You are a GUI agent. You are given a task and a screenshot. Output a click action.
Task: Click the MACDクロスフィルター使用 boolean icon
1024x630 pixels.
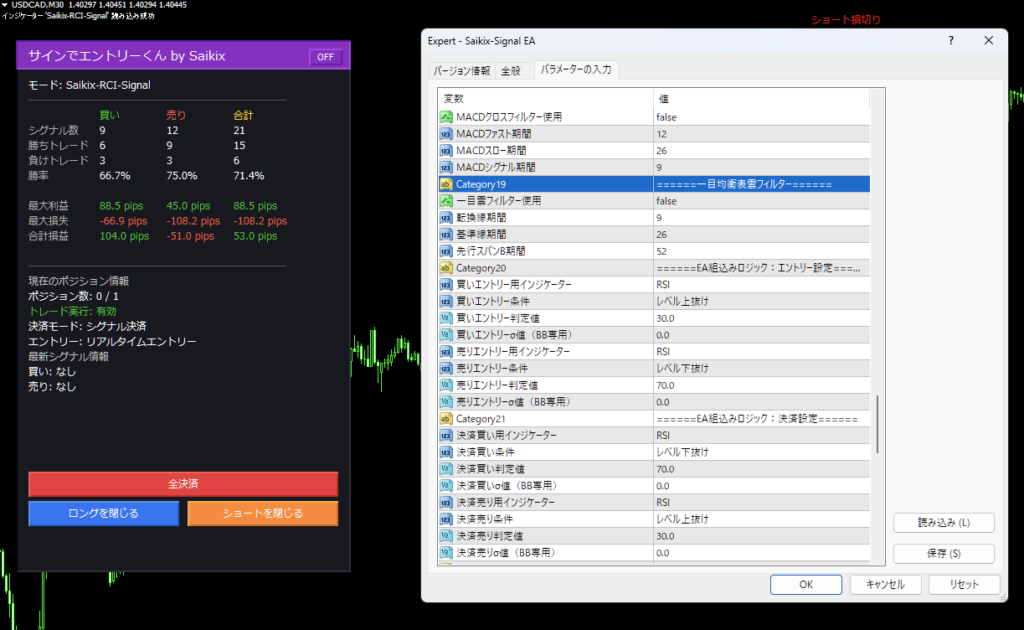coord(446,117)
